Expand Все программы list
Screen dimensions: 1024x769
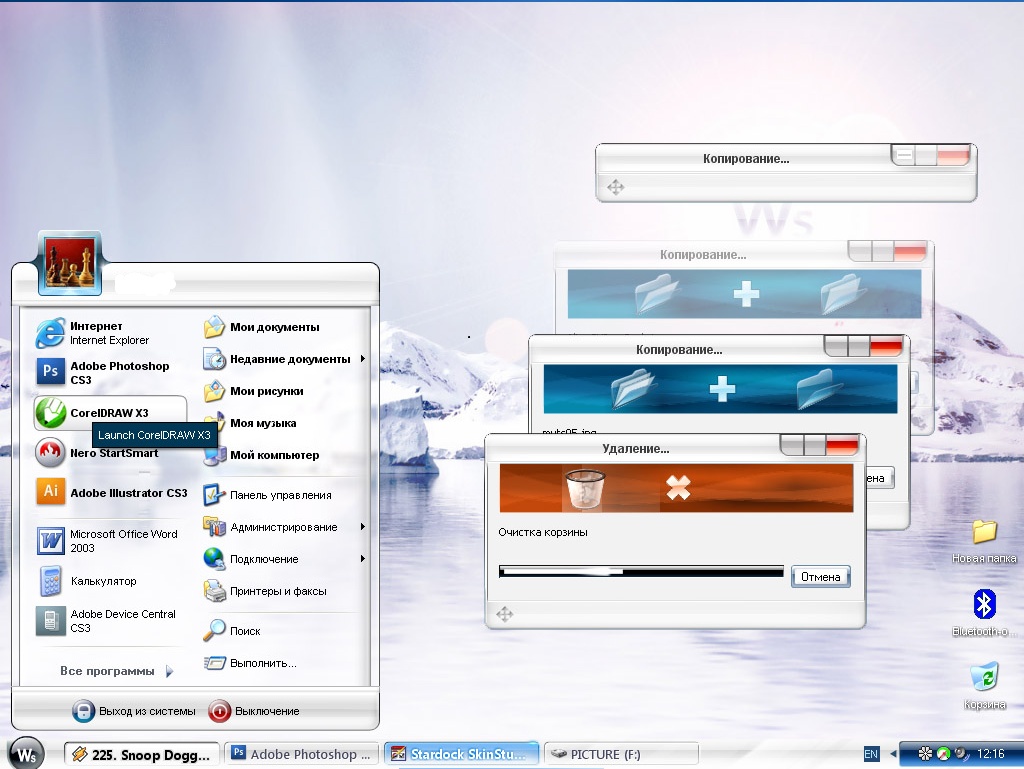116,671
